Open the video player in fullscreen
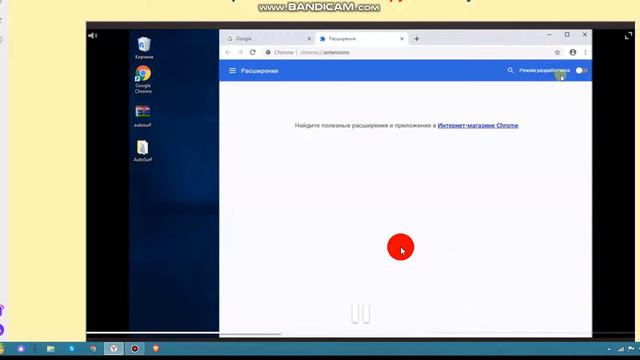Viewport: 640px width, 360px height. pos(628,36)
